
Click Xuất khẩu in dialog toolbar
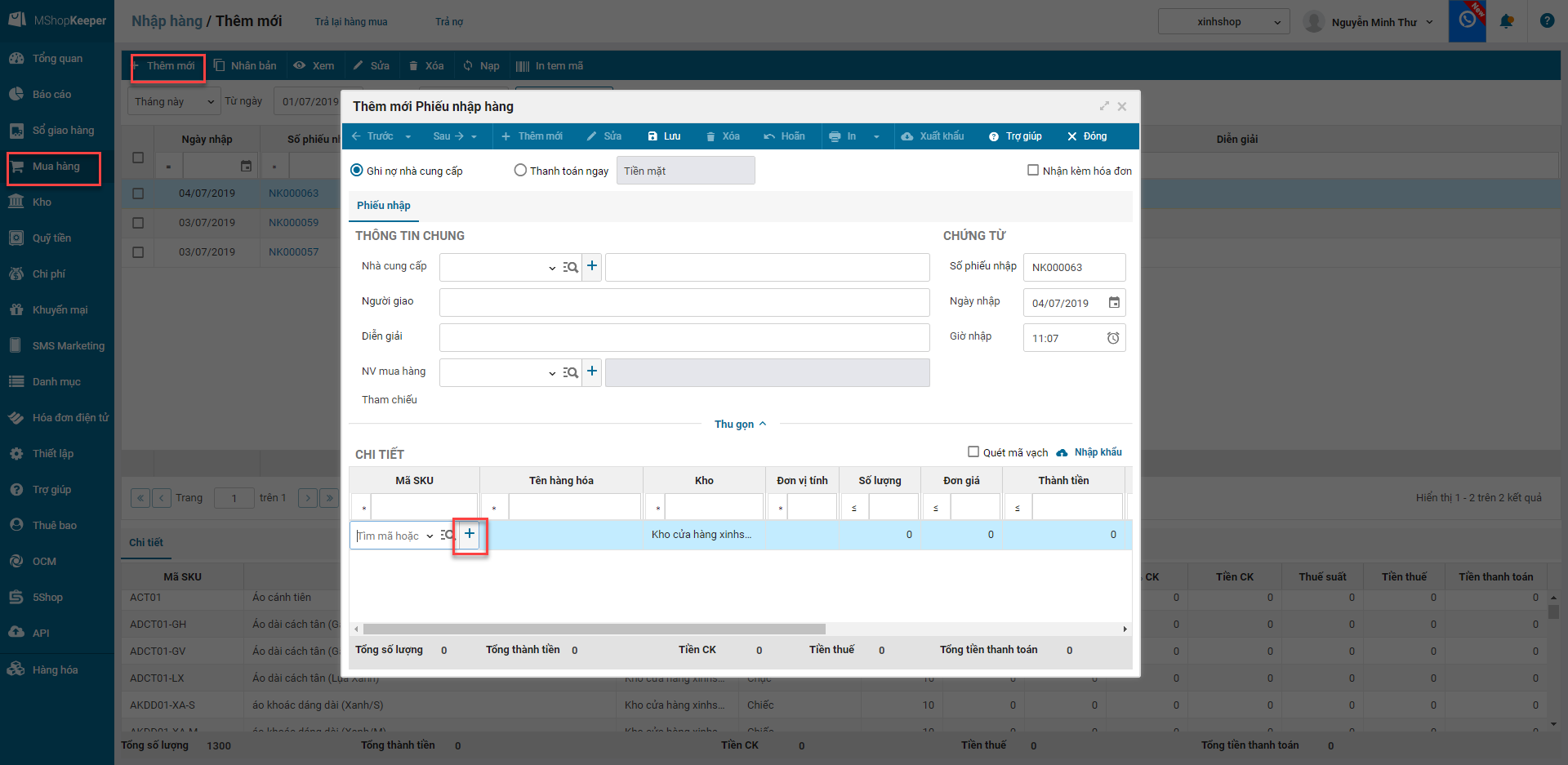point(933,136)
